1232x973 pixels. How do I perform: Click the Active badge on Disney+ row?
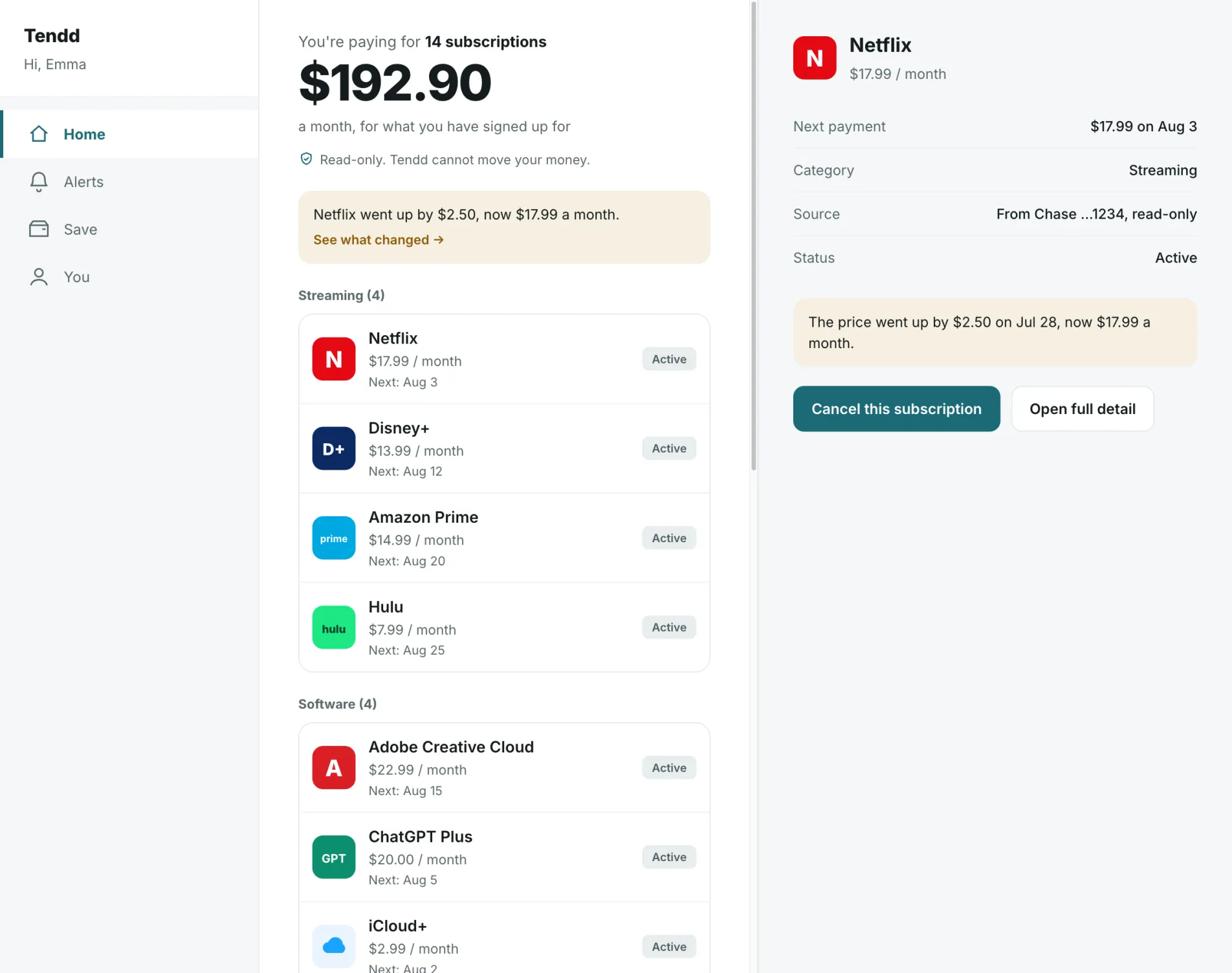[x=669, y=448]
